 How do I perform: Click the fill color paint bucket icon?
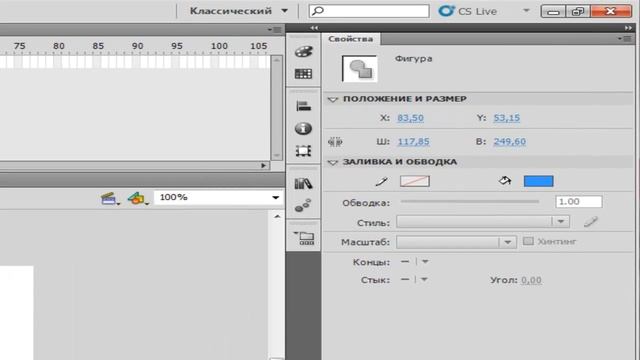point(505,181)
